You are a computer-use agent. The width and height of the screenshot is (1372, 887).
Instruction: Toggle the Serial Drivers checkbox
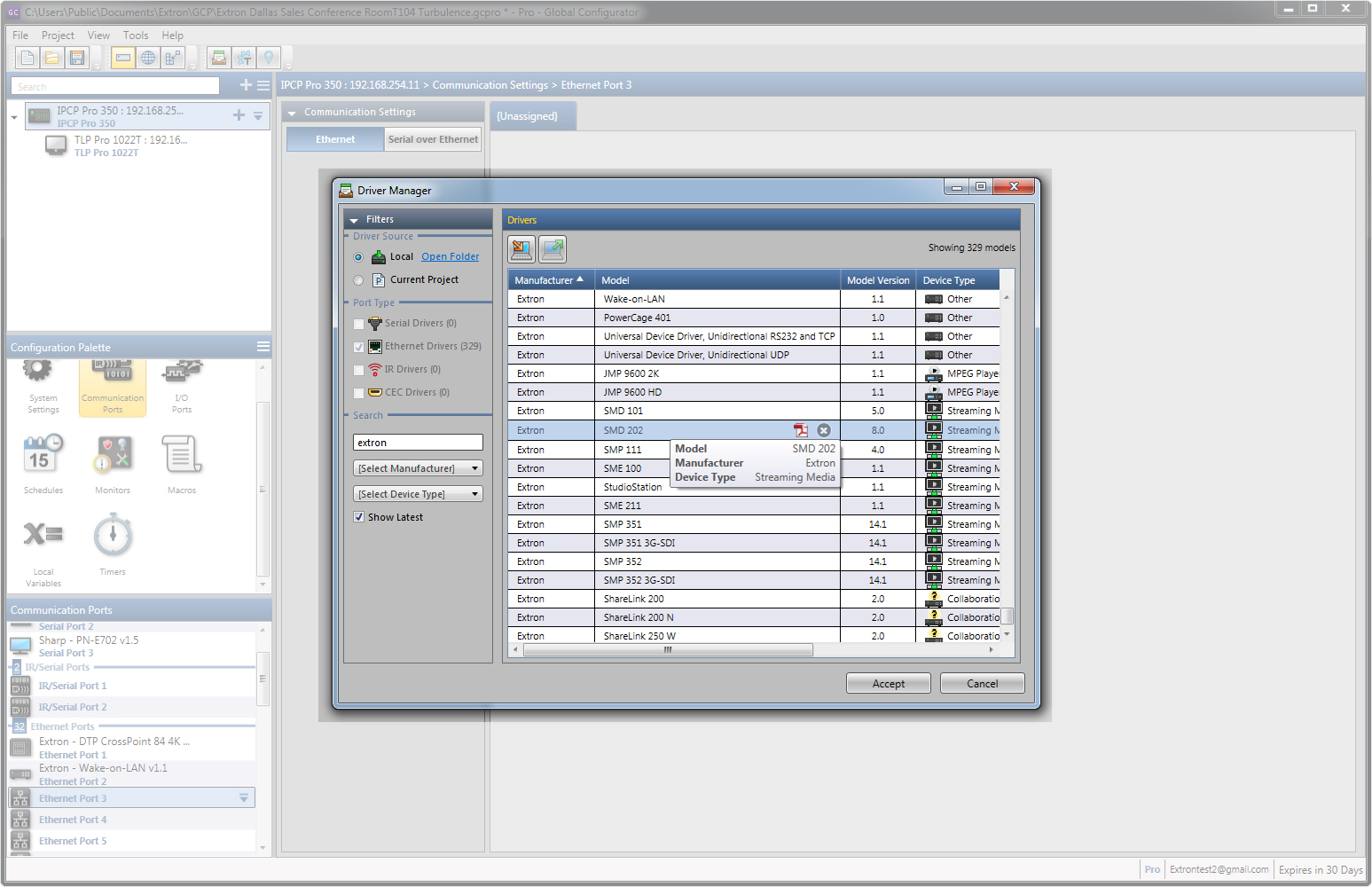tap(358, 324)
